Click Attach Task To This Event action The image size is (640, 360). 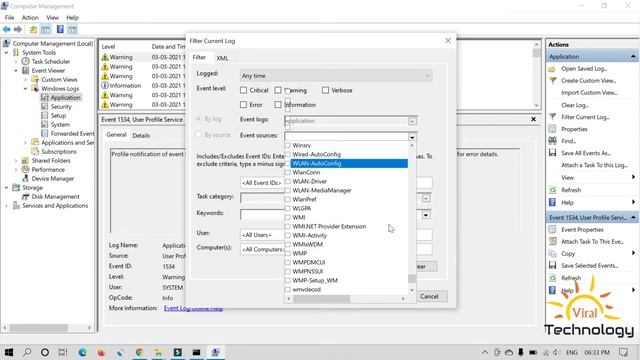592,242
